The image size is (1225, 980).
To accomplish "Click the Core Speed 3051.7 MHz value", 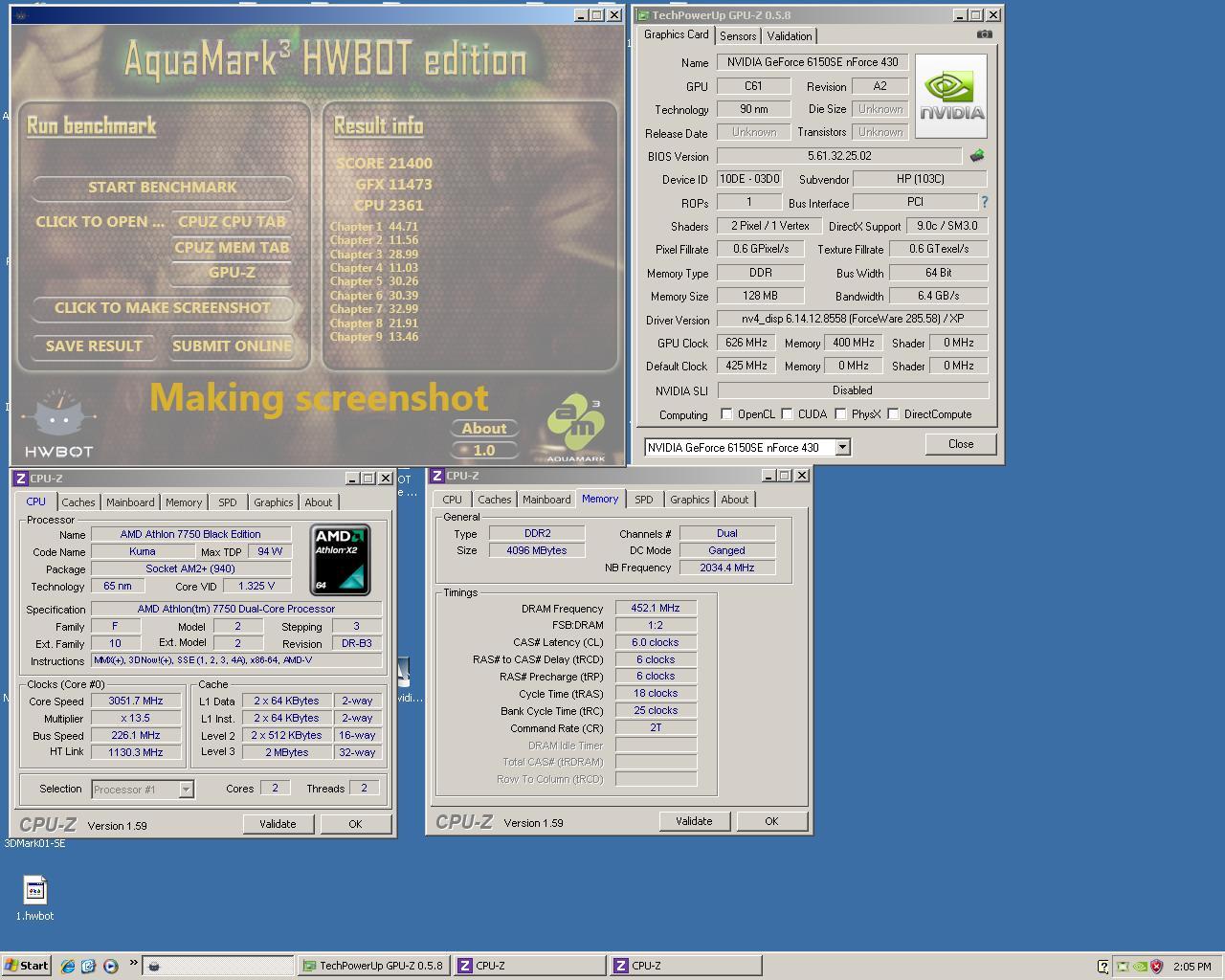I will coord(136,702).
